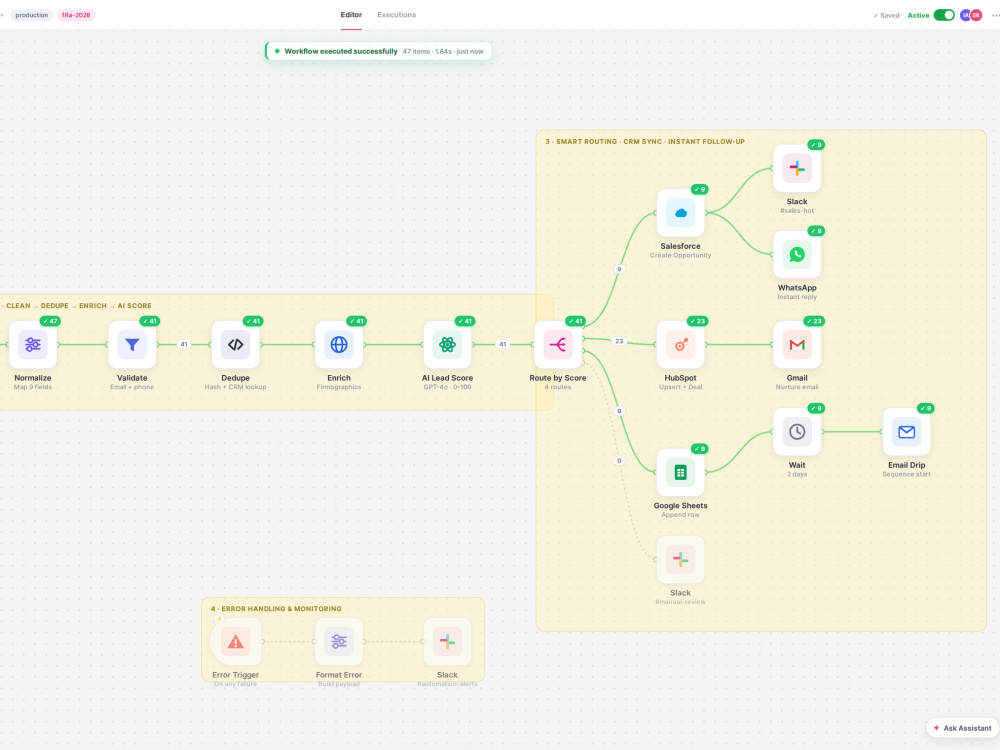Click the Active status label
1000x750 pixels.
tap(918, 15)
